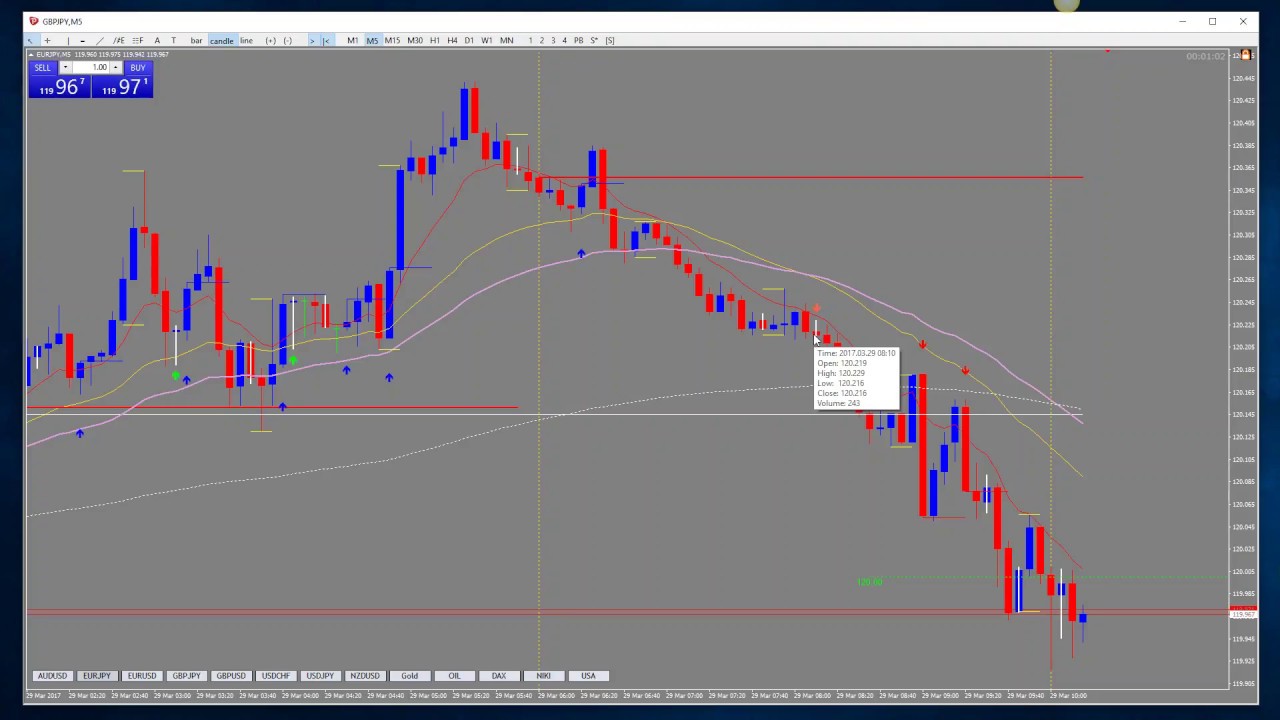Viewport: 1280px width, 720px height.
Task: Select H4 timeframe
Action: click(x=452, y=41)
